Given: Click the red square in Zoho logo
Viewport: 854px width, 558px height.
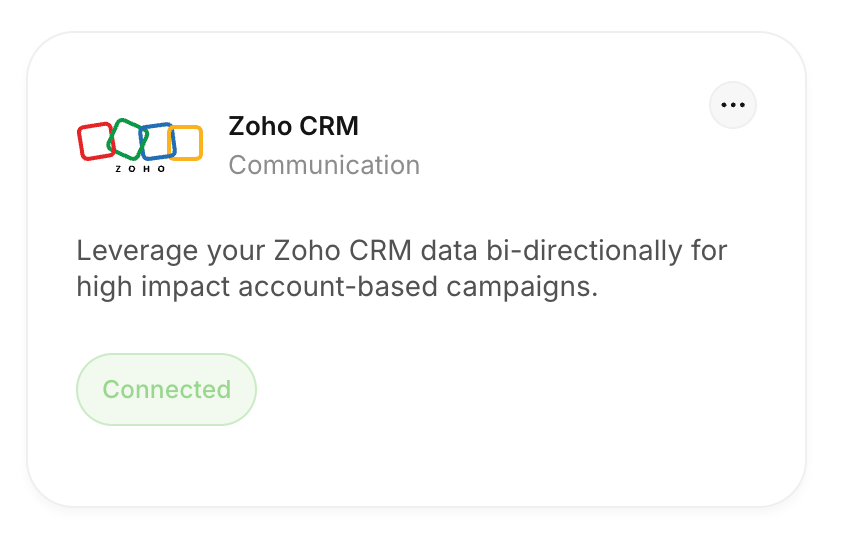Looking at the screenshot, I should (96, 142).
